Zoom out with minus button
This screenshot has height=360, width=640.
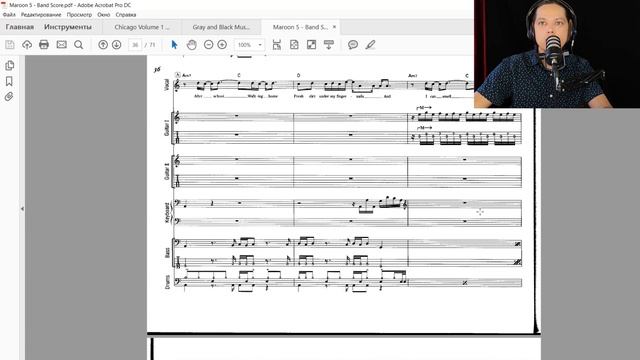pyautogui.click(x=209, y=44)
